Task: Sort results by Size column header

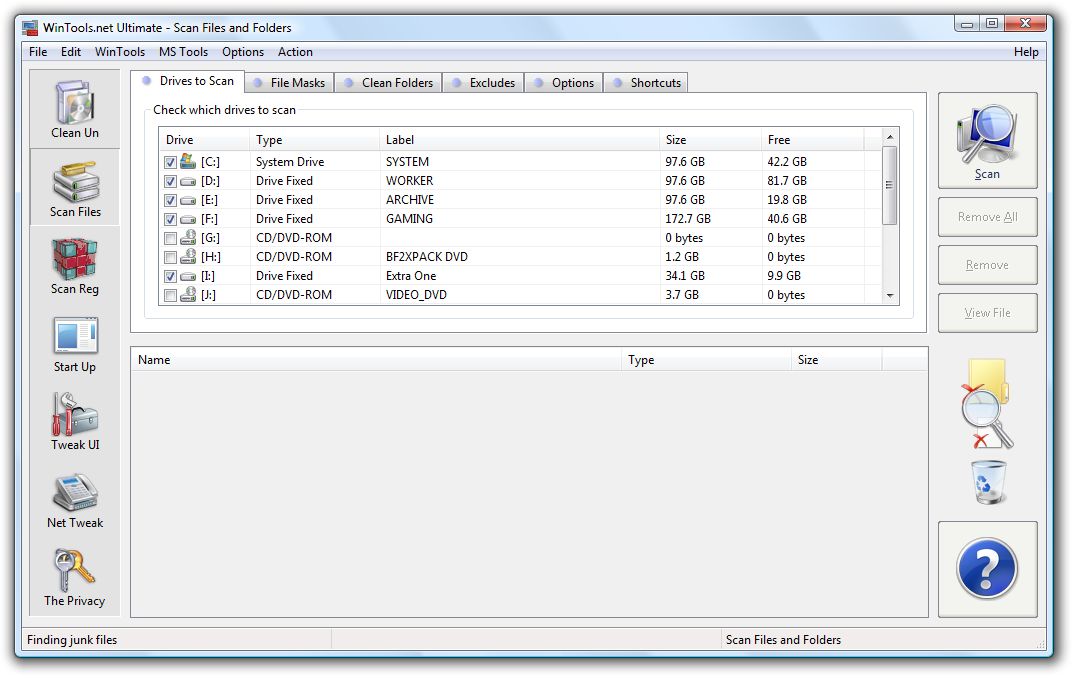Action: coord(837,360)
